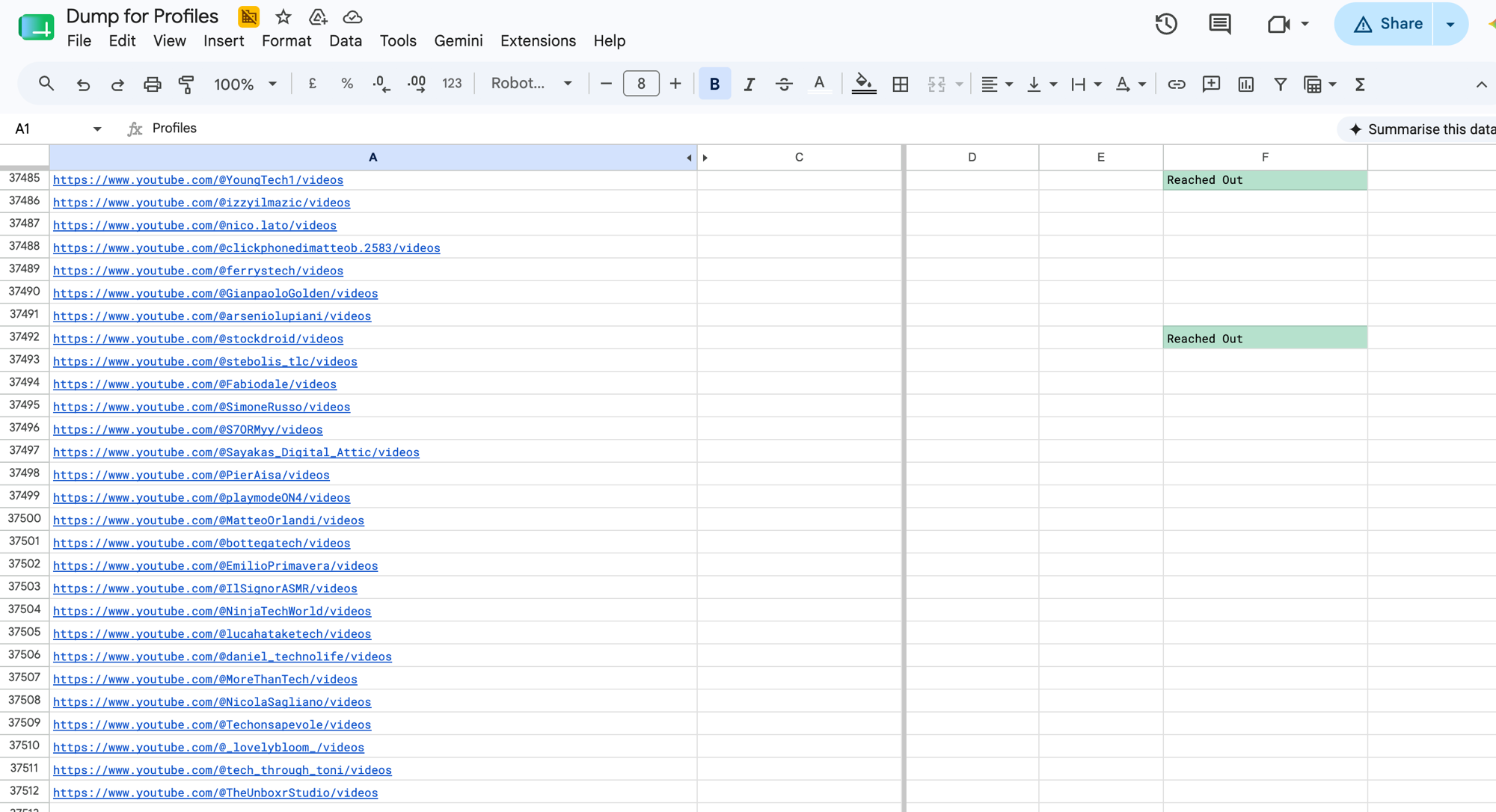Viewport: 1496px width, 812px height.
Task: Open the File menu
Action: pyautogui.click(x=79, y=40)
